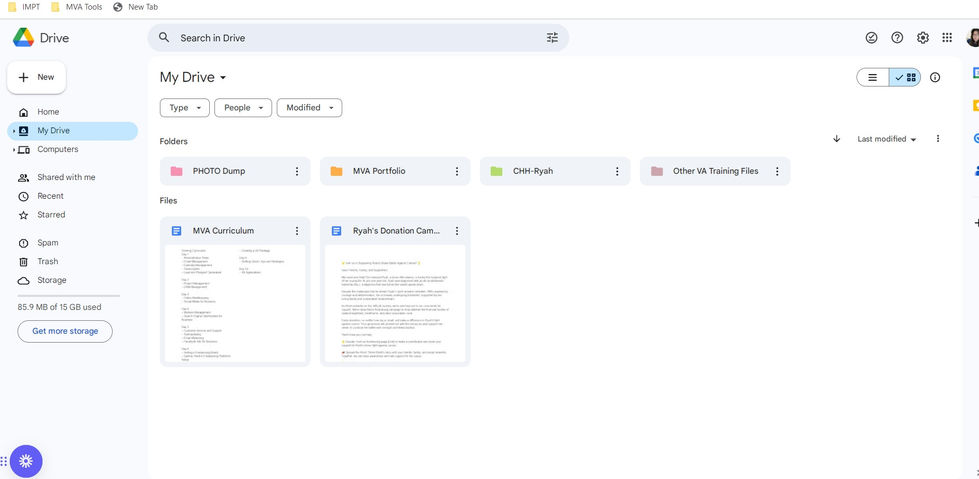979x479 pixels.
Task: Open the account profile picture
Action: pyautogui.click(x=973, y=37)
